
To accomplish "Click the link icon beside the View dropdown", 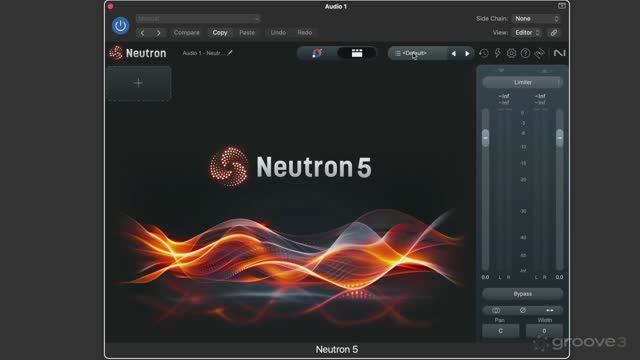I will [x=554, y=33].
